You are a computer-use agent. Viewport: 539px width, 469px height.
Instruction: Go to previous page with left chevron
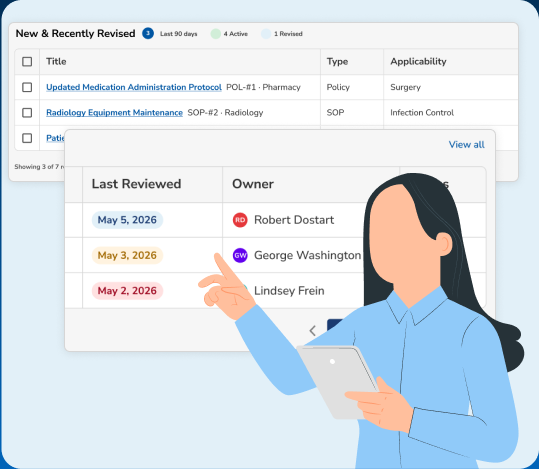312,331
